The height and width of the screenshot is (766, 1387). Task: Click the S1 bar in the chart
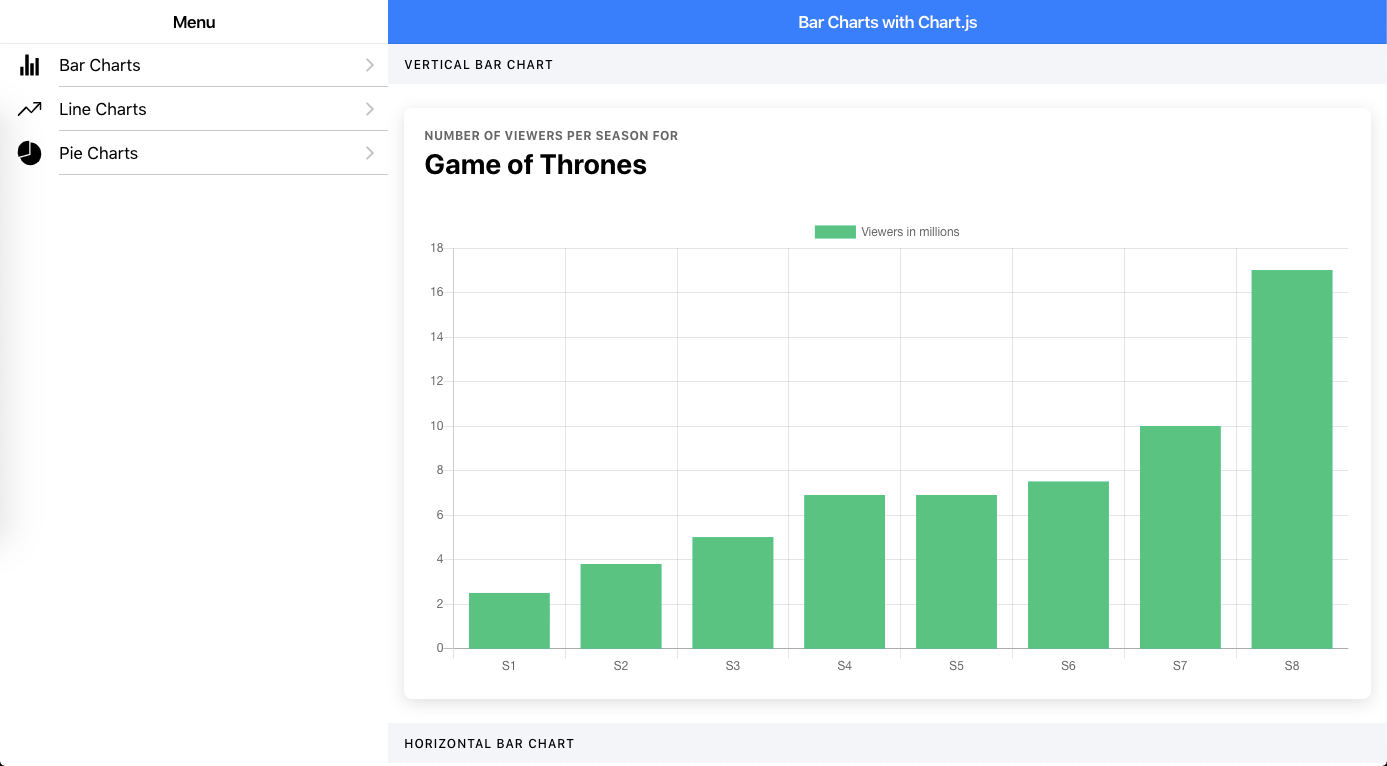point(509,621)
